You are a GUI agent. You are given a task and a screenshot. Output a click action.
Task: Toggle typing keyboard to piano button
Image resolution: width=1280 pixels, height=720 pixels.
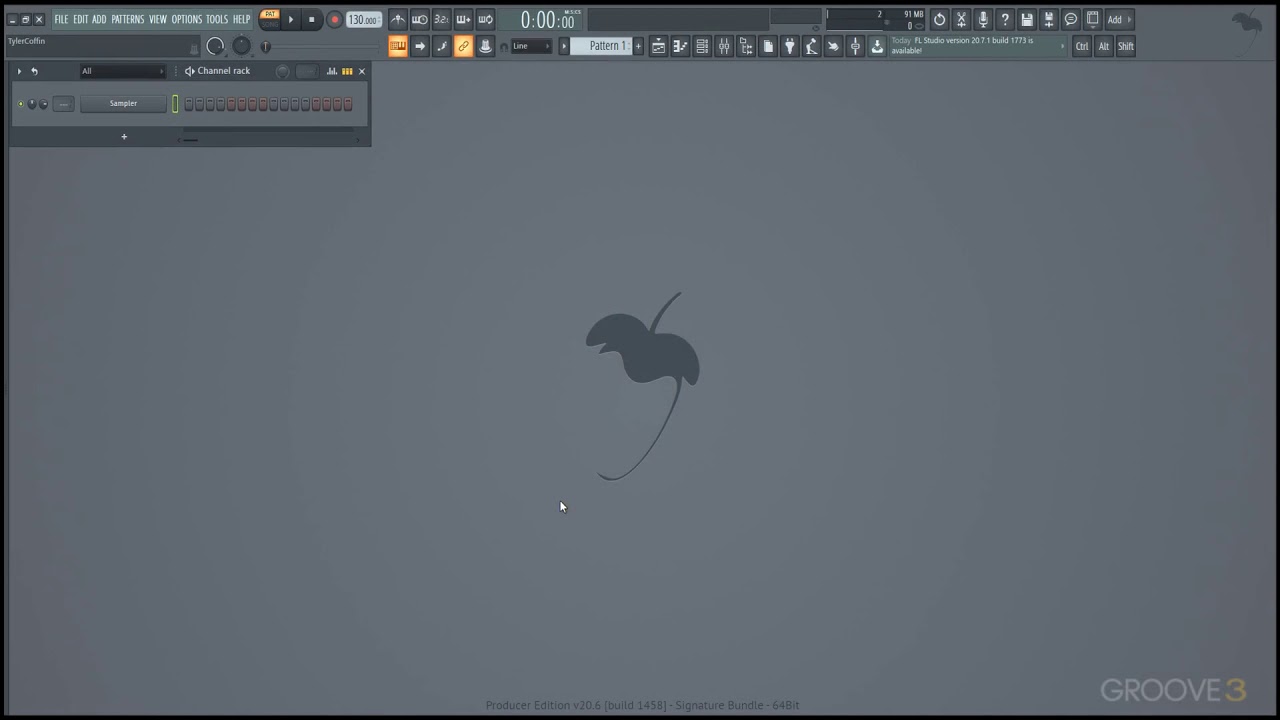[x=398, y=46]
